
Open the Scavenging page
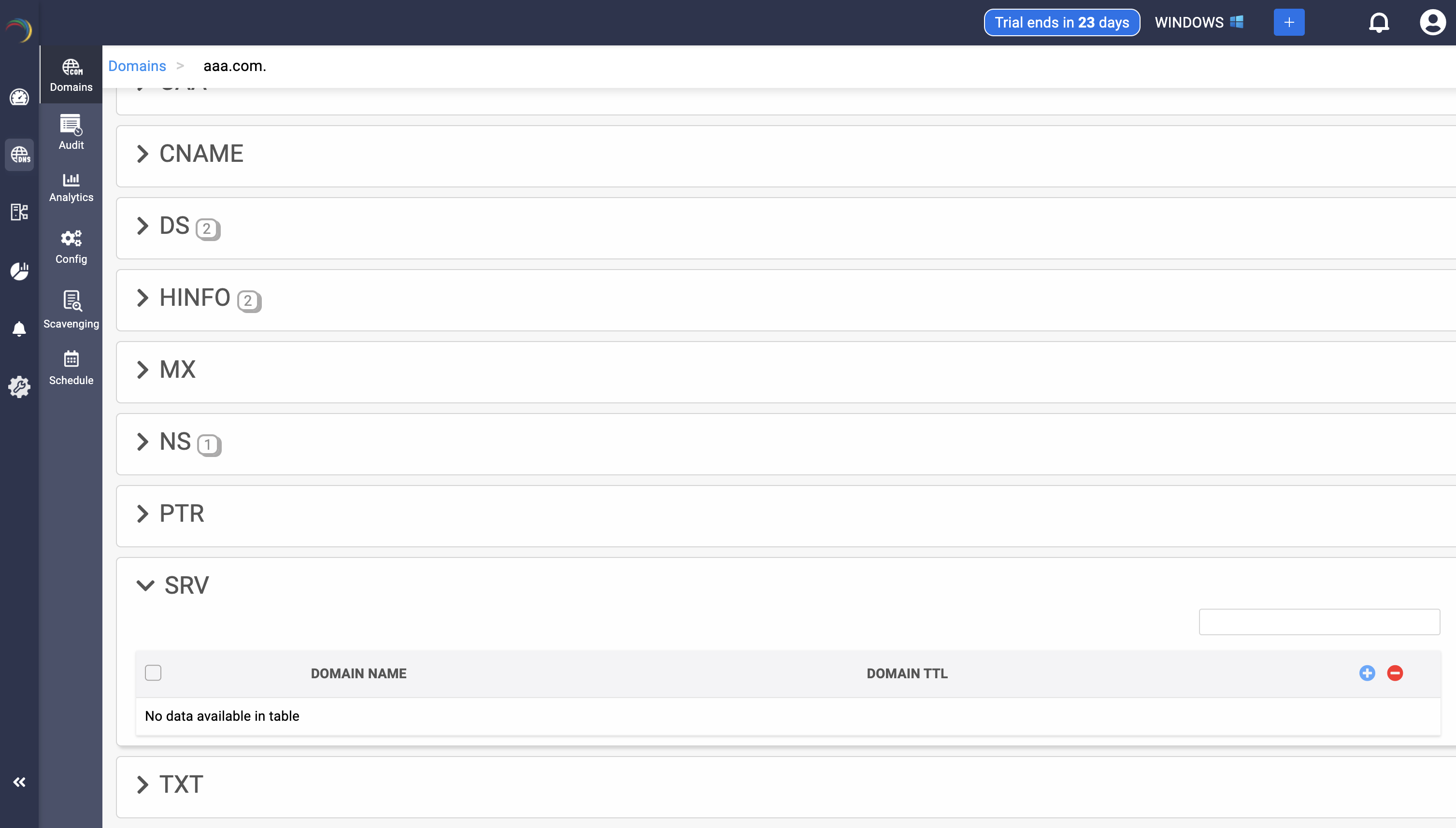coord(71,309)
